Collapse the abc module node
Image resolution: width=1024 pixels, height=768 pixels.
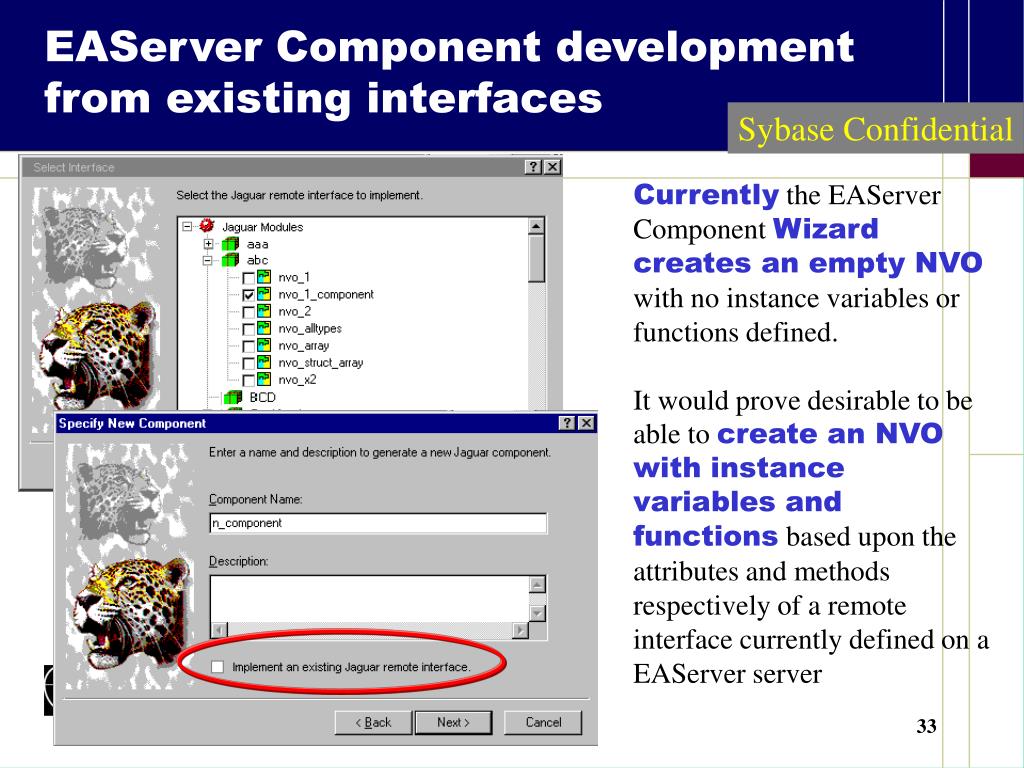[208, 261]
